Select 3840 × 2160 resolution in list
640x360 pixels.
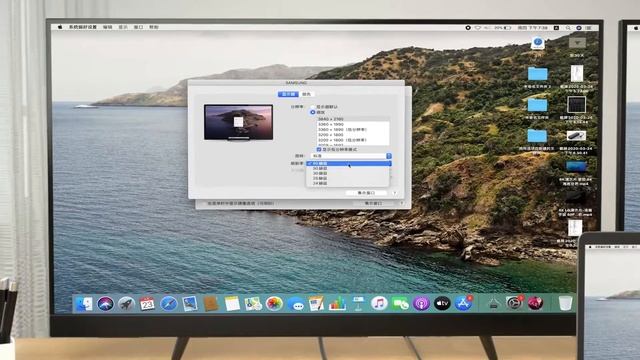(x=353, y=119)
